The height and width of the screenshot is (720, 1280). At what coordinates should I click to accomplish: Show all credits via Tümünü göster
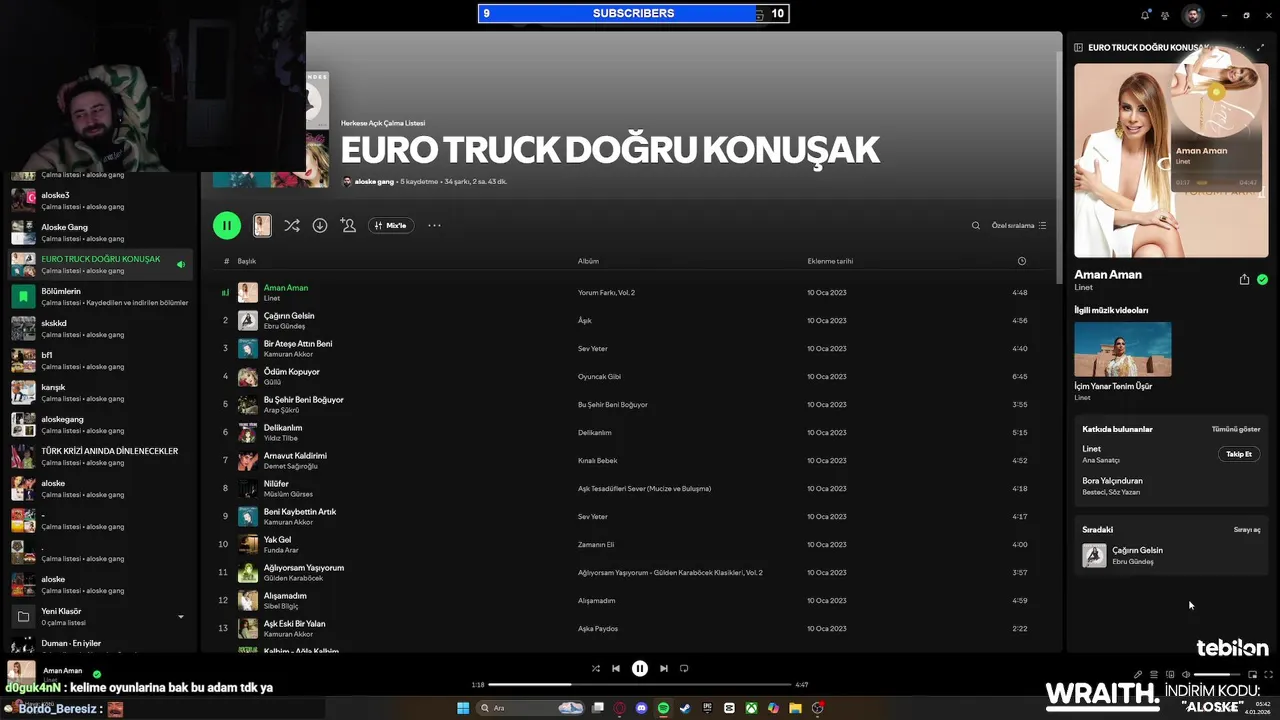1236,429
